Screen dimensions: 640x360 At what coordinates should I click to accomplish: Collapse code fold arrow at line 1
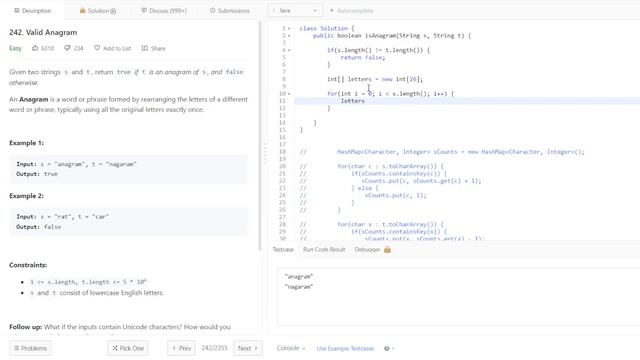click(x=289, y=29)
